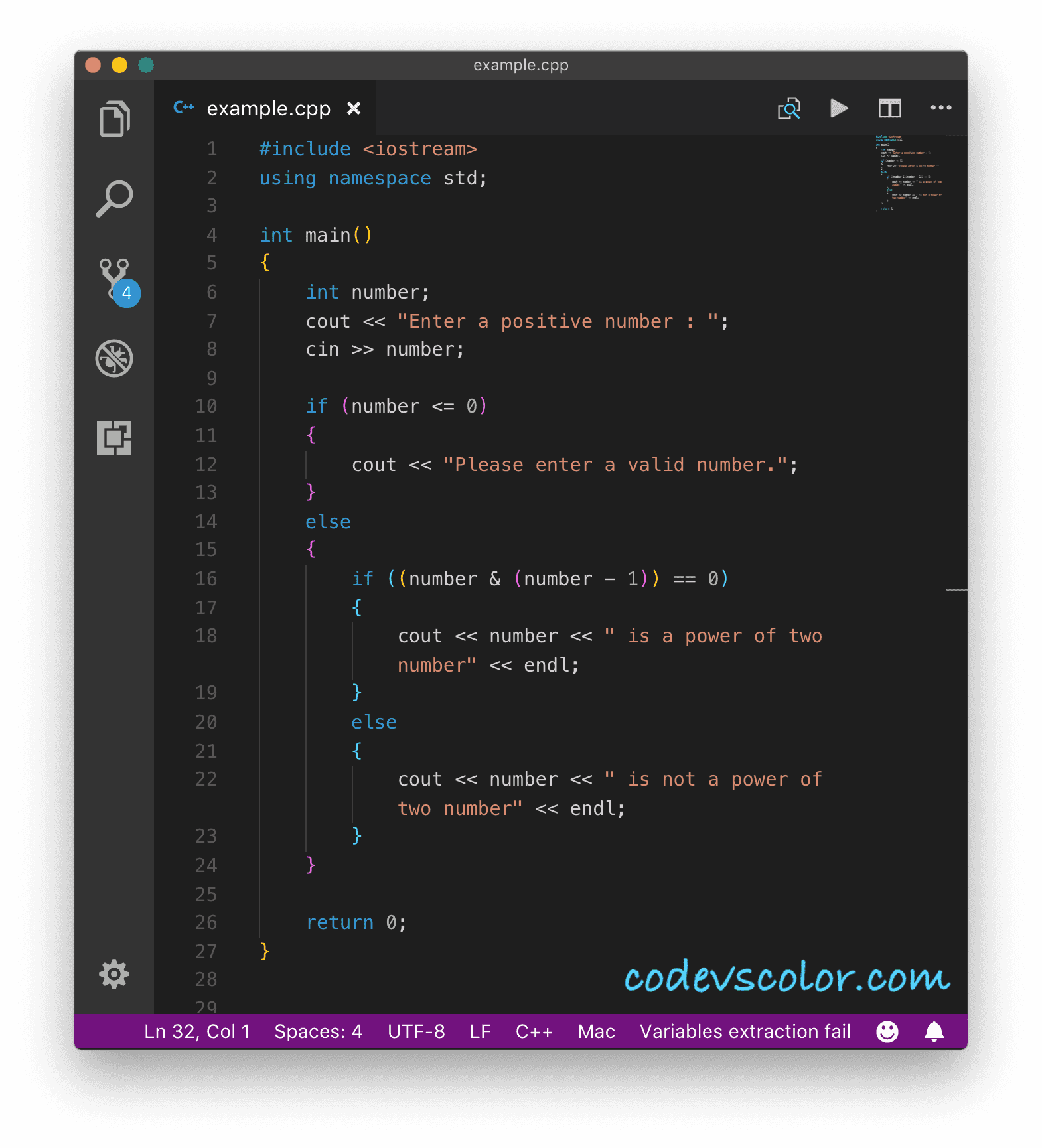Click Ln 32, Col 1 status
Image resolution: width=1042 pixels, height=1148 pixels.
coord(197,1031)
